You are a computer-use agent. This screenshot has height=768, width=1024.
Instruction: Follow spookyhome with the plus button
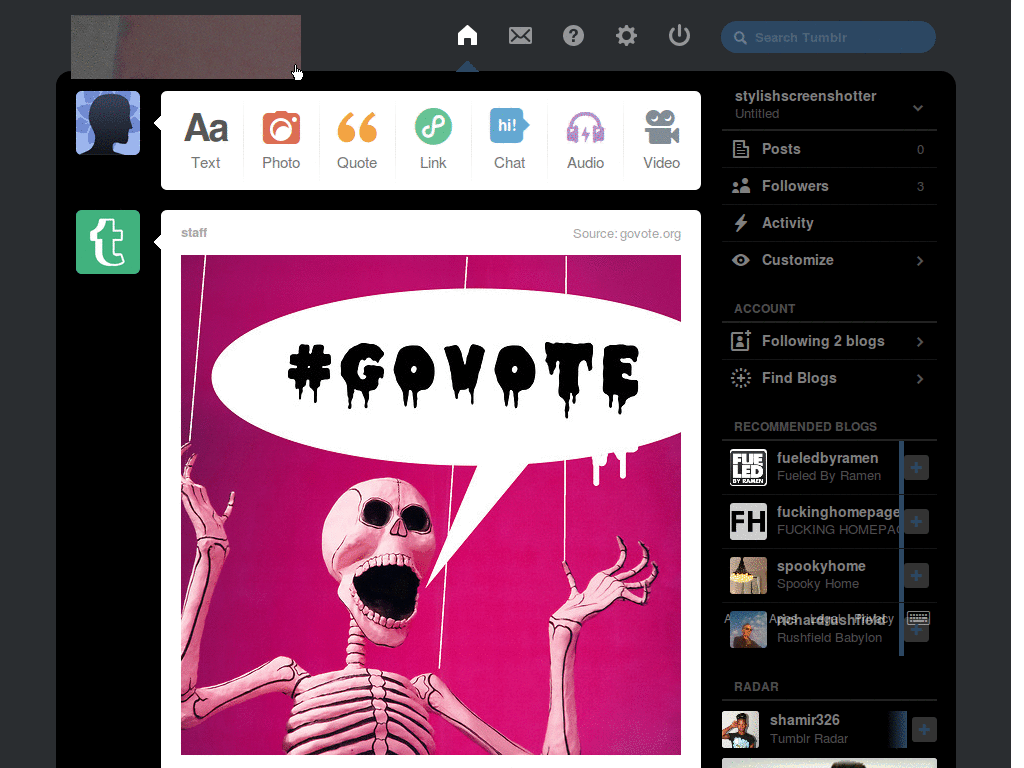(916, 575)
